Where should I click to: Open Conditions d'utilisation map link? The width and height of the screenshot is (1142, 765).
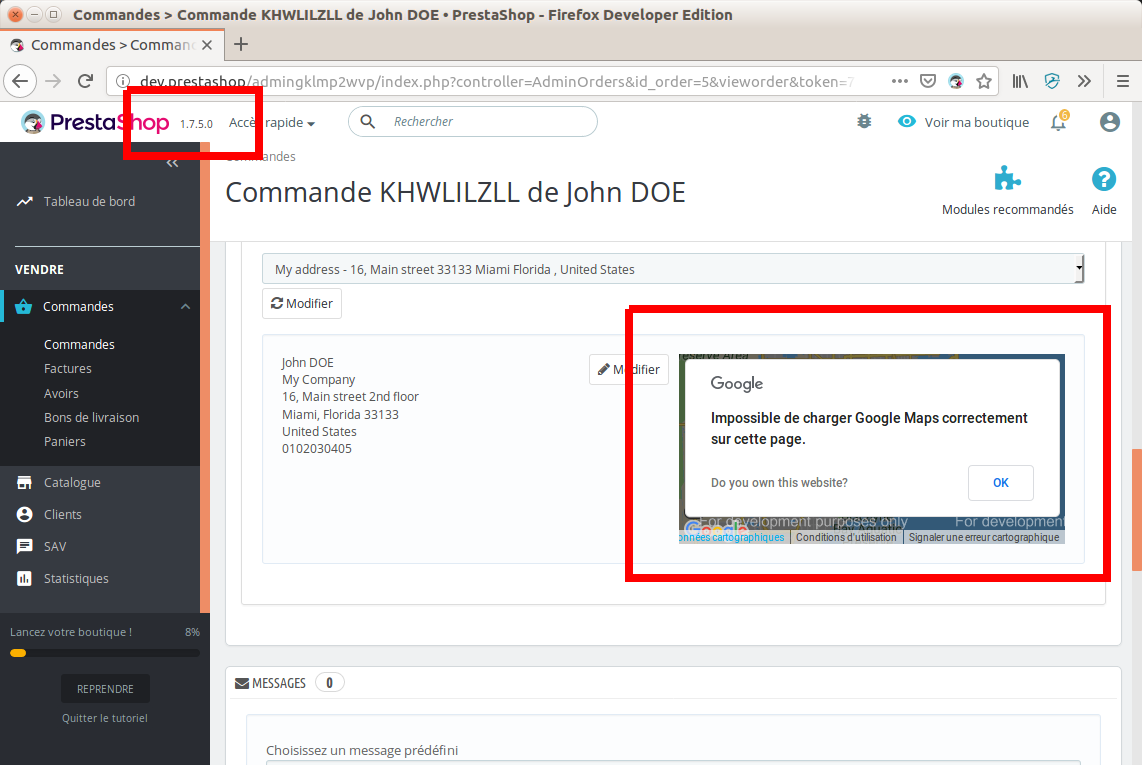[846, 537]
